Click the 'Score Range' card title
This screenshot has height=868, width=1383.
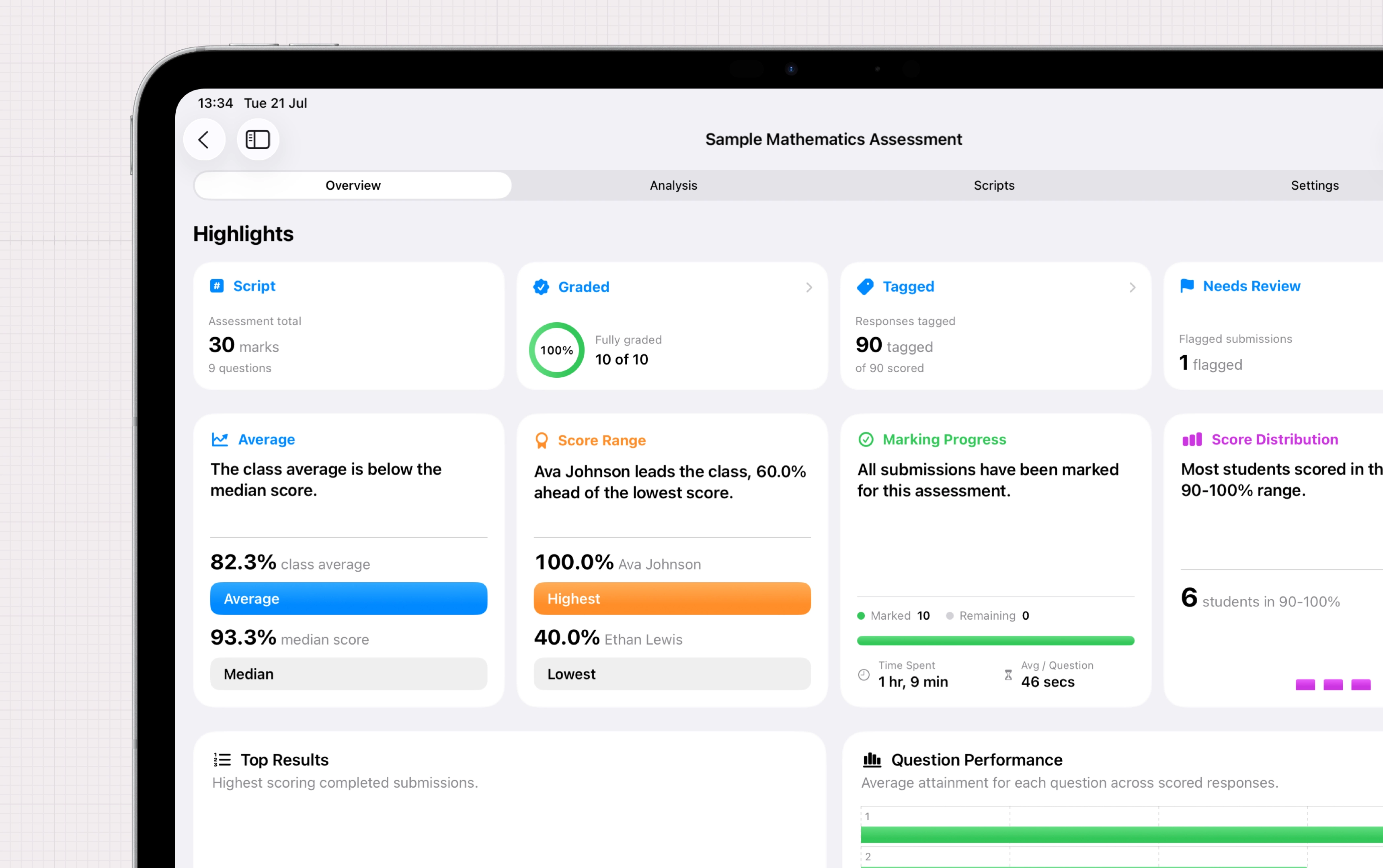[x=602, y=440]
